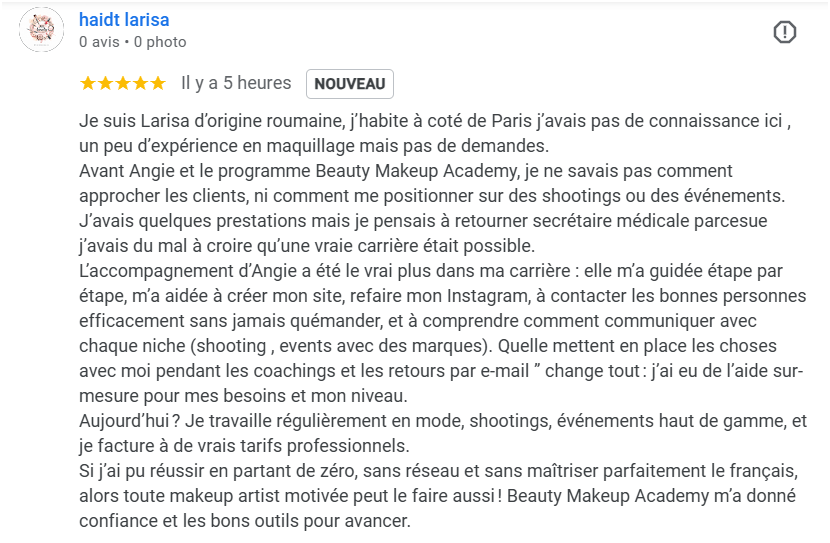Click the report review exclamation icon
Image resolution: width=830 pixels, height=543 pixels.
click(x=785, y=32)
